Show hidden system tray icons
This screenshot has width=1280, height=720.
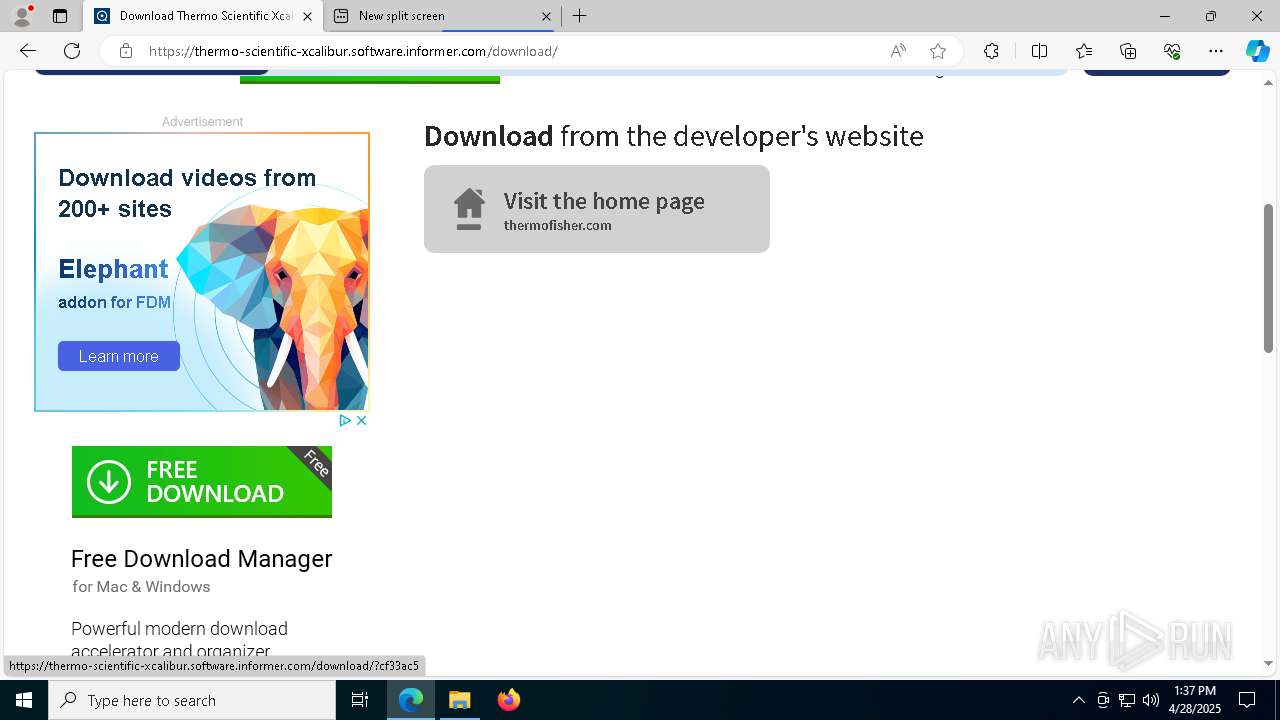tap(1078, 700)
